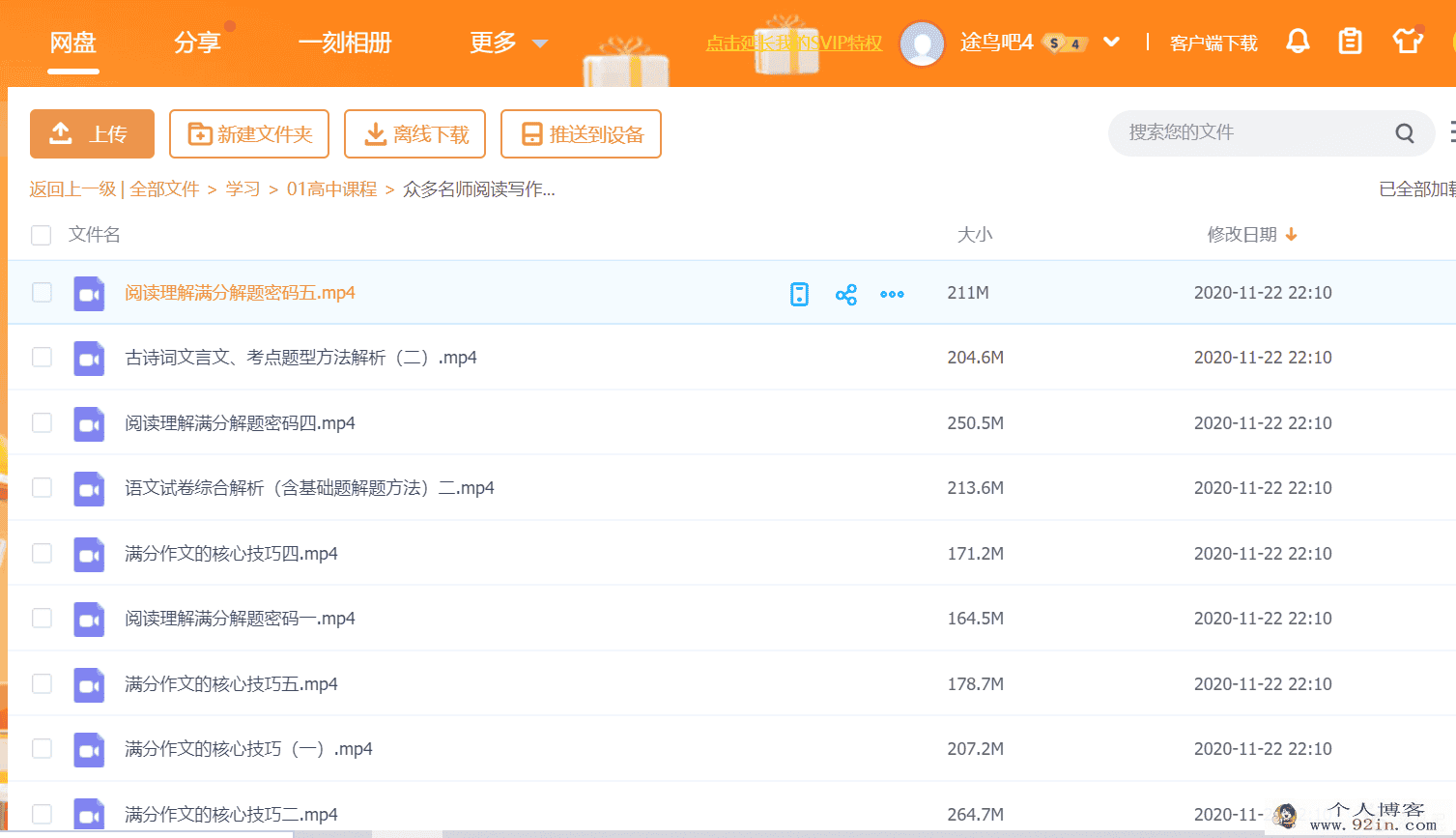The width and height of the screenshot is (1456, 838).
Task: Open file 满分作文的核心技巧（一）.mp4
Action: click(248, 749)
